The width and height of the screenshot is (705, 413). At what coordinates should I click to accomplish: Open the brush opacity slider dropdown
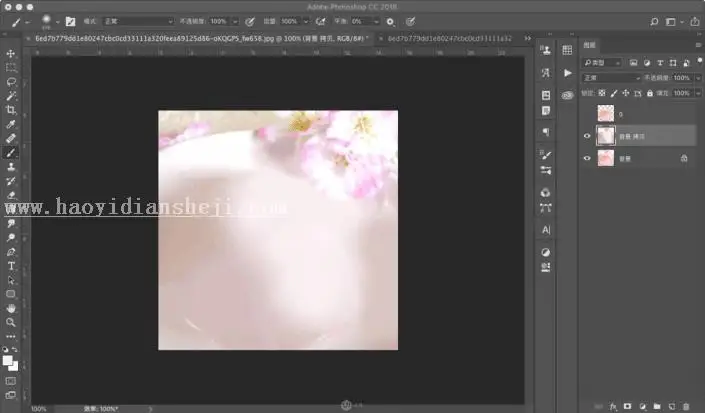pos(235,21)
